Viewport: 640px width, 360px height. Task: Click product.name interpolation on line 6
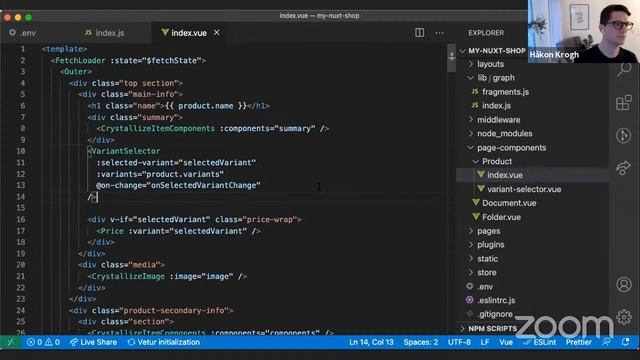pos(206,106)
